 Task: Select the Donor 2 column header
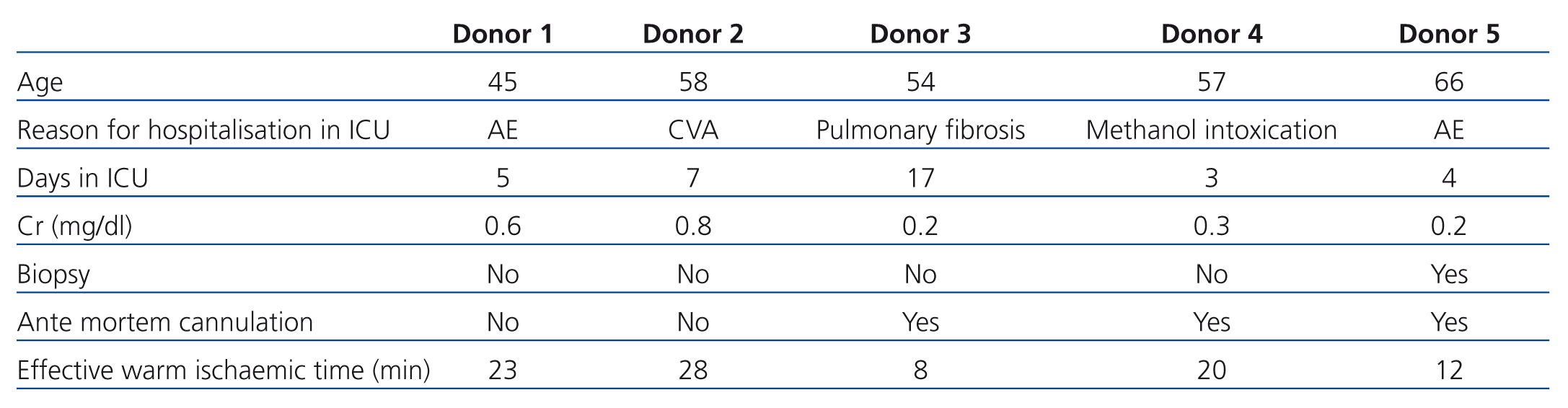tap(692, 34)
